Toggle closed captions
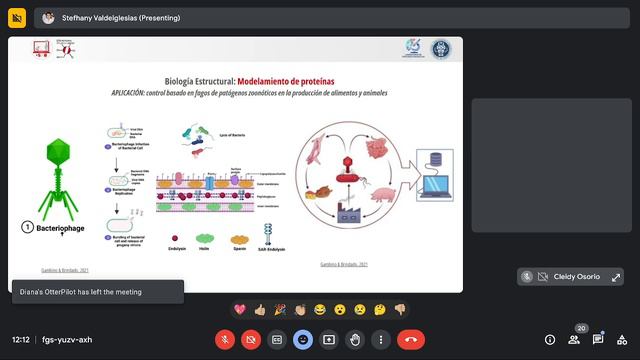 [277, 340]
